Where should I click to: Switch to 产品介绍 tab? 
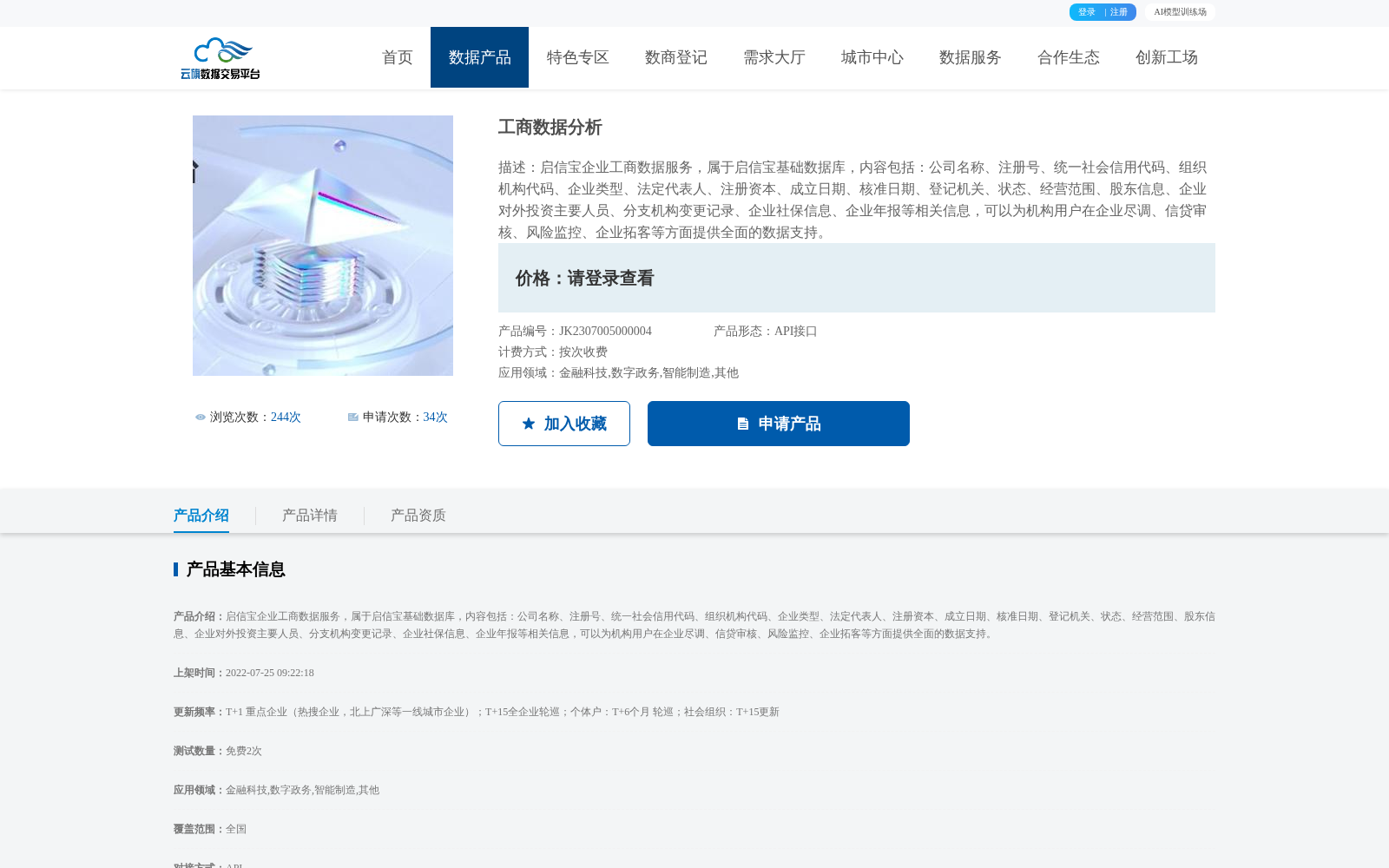tap(201, 516)
